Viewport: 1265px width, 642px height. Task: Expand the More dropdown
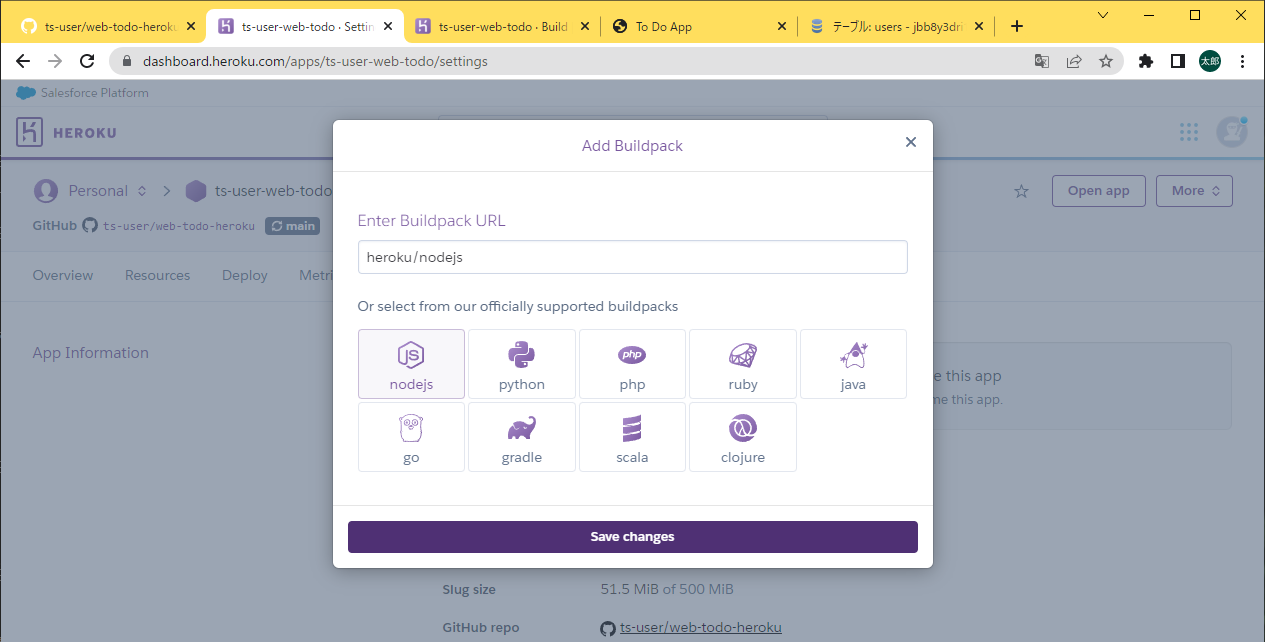1194,191
